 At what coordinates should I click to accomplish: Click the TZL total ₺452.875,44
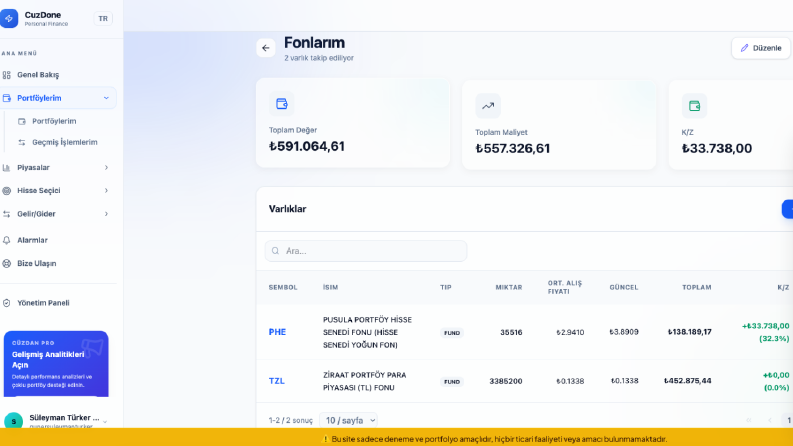[x=688, y=381]
